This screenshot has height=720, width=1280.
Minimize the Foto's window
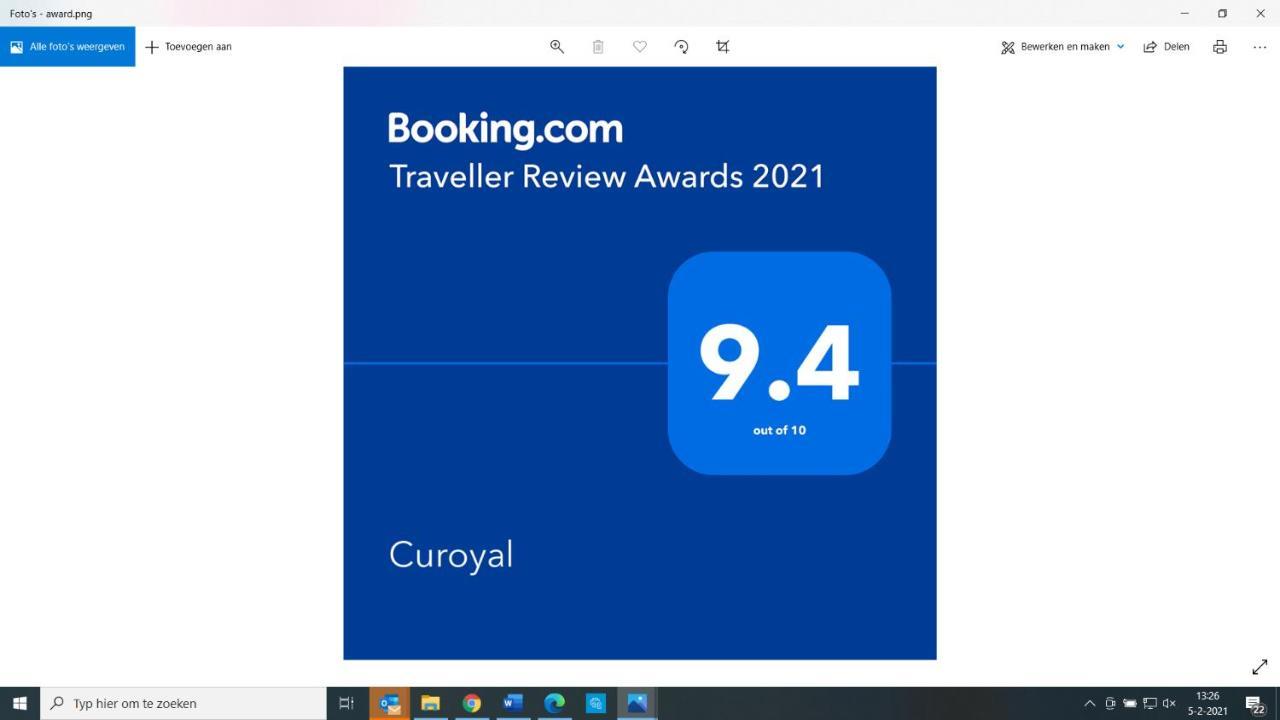coord(1184,13)
